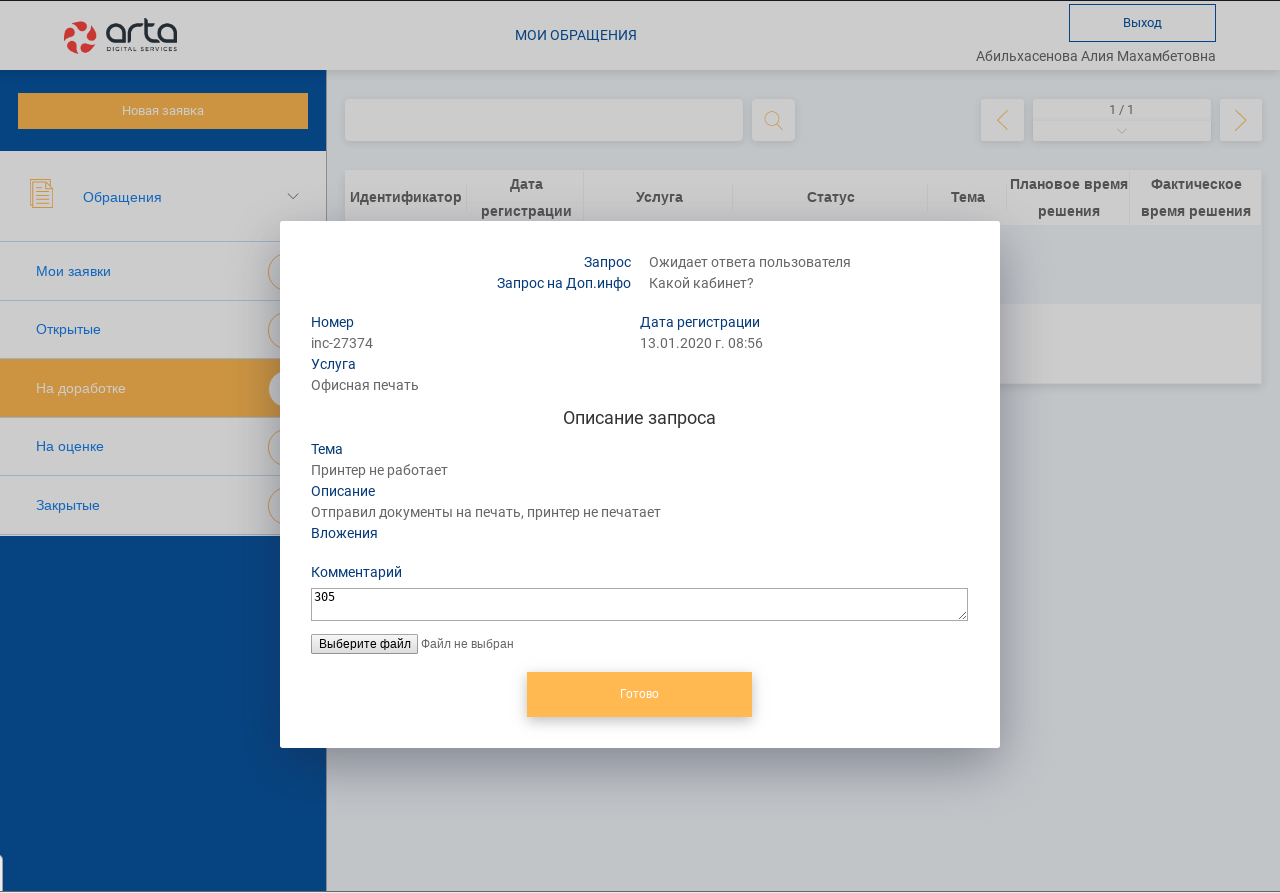Click the documents icon beside Обращения

41,194
